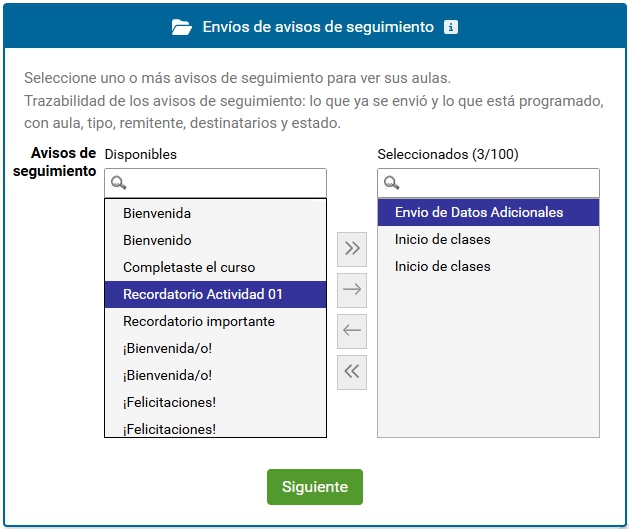Click the magnifier icon in Disponibles search

(118, 183)
